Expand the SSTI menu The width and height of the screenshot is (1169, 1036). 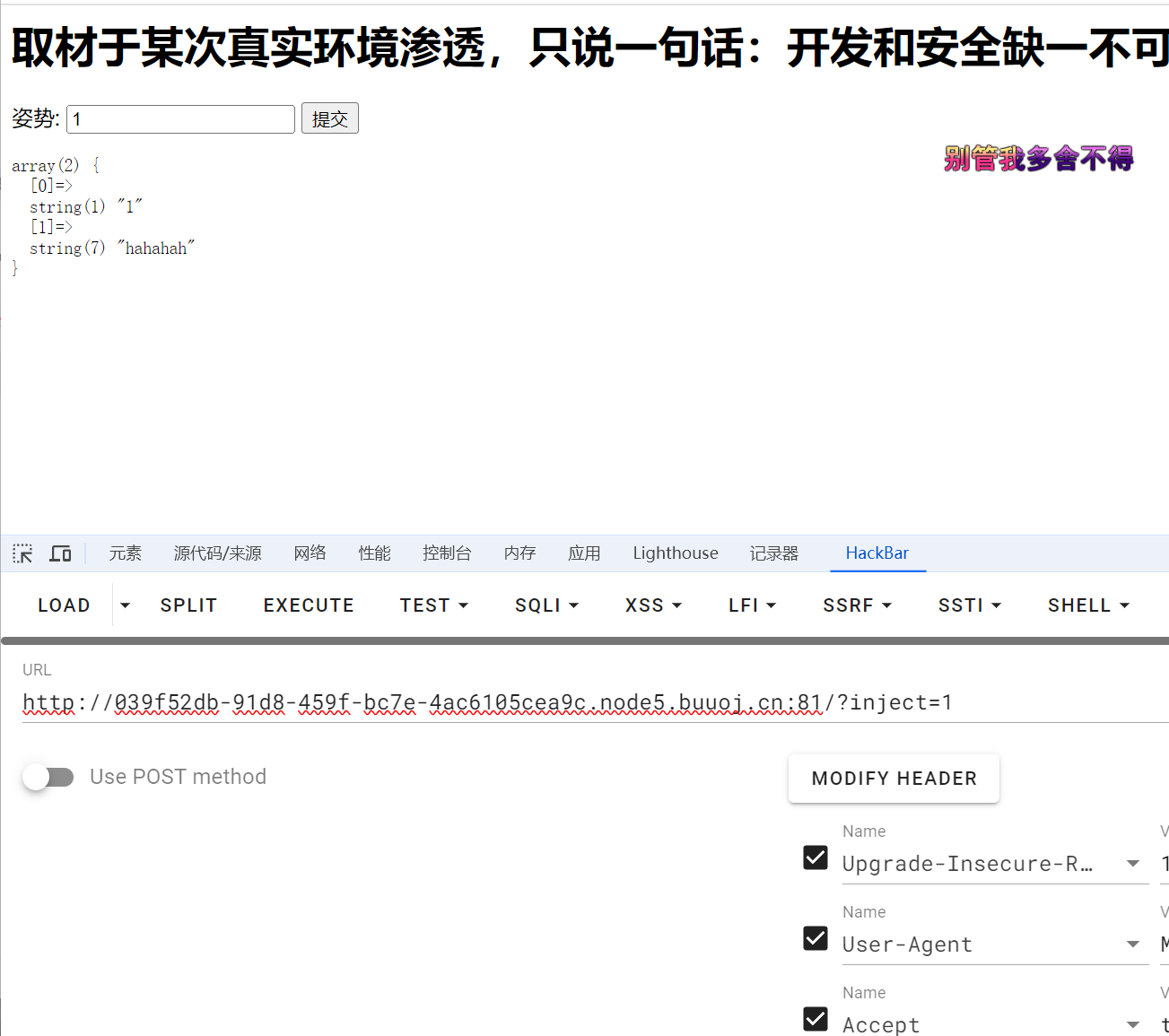click(x=969, y=605)
